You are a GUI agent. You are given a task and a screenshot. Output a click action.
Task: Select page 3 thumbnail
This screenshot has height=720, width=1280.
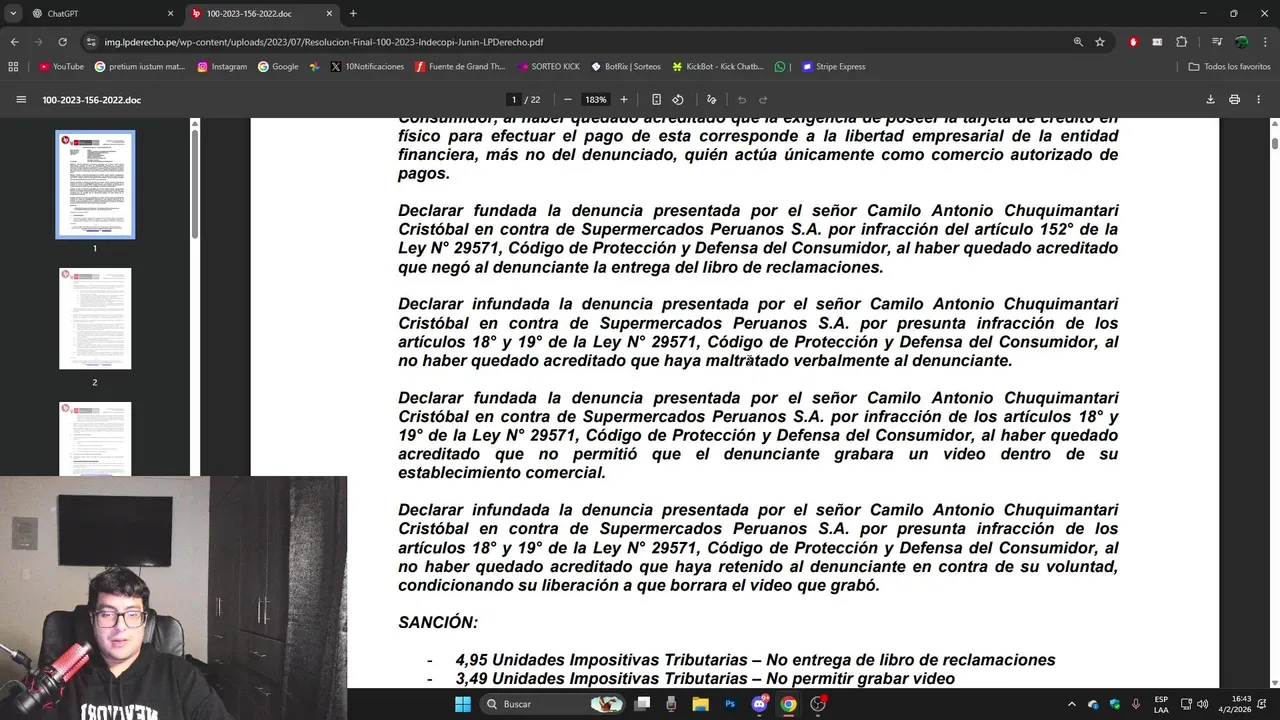[x=95, y=439]
